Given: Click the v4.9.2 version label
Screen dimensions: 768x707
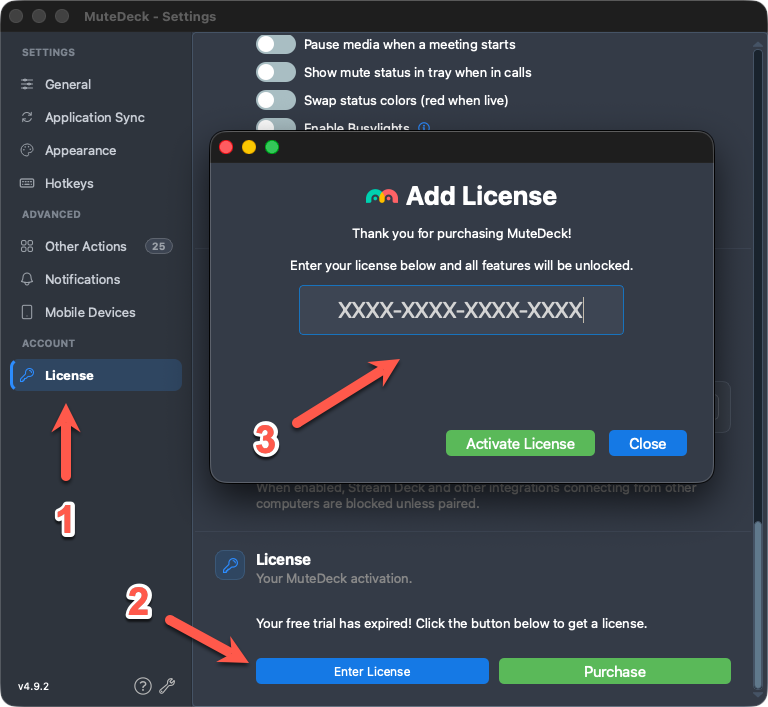Looking at the screenshot, I should pyautogui.click(x=33, y=686).
